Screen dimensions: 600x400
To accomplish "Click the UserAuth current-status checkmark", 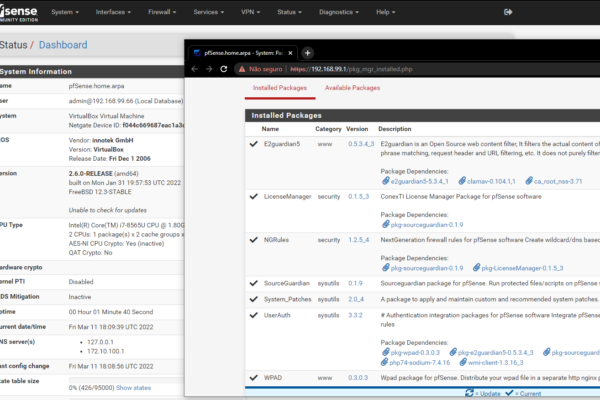I will coord(253,315).
